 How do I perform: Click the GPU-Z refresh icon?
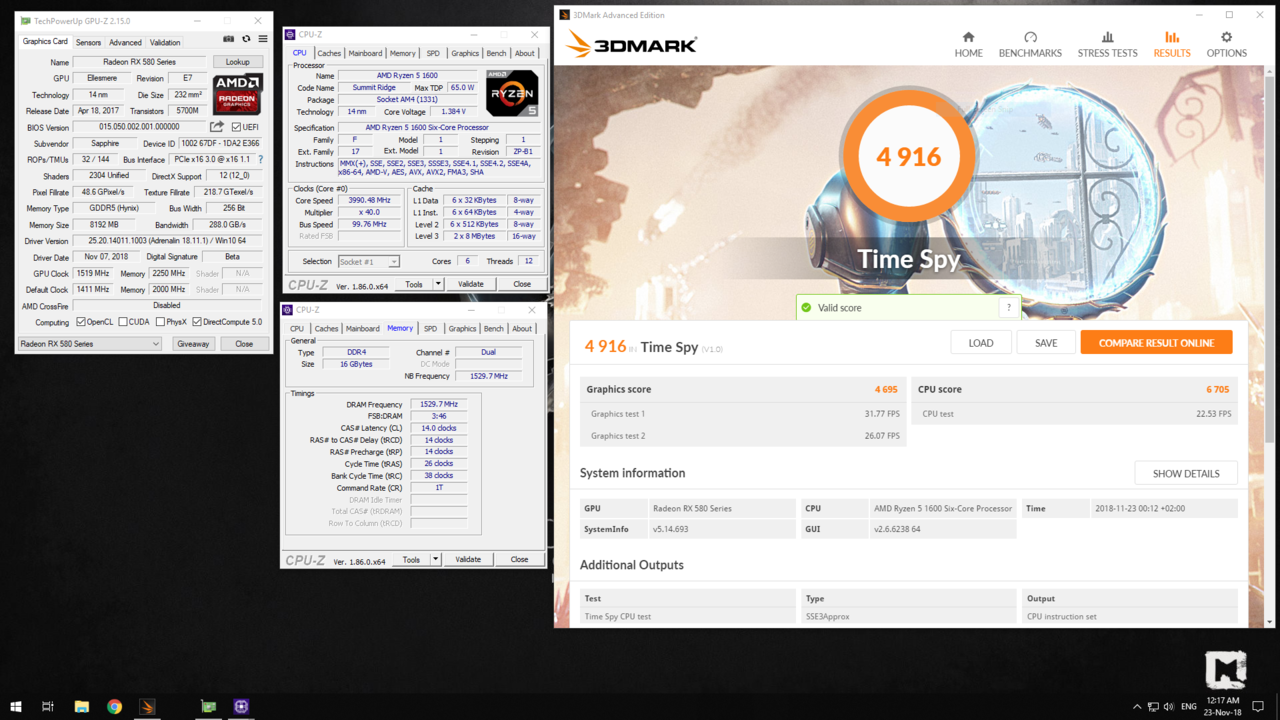(x=246, y=39)
